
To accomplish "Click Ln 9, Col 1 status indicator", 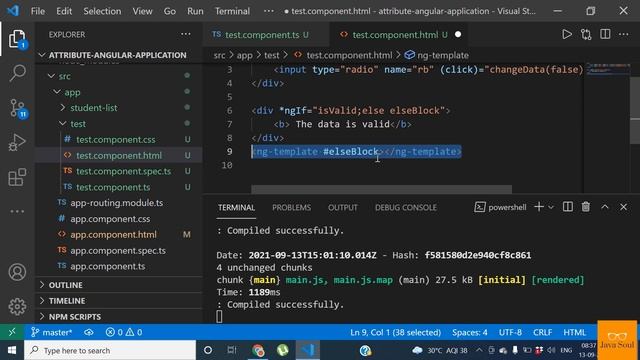I will (396, 332).
